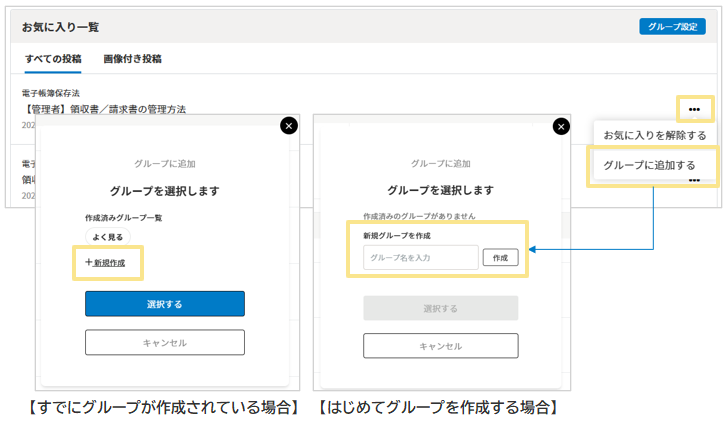The image size is (728, 422).
Task: Click キャンセル in the left dialog
Action: 165,342
